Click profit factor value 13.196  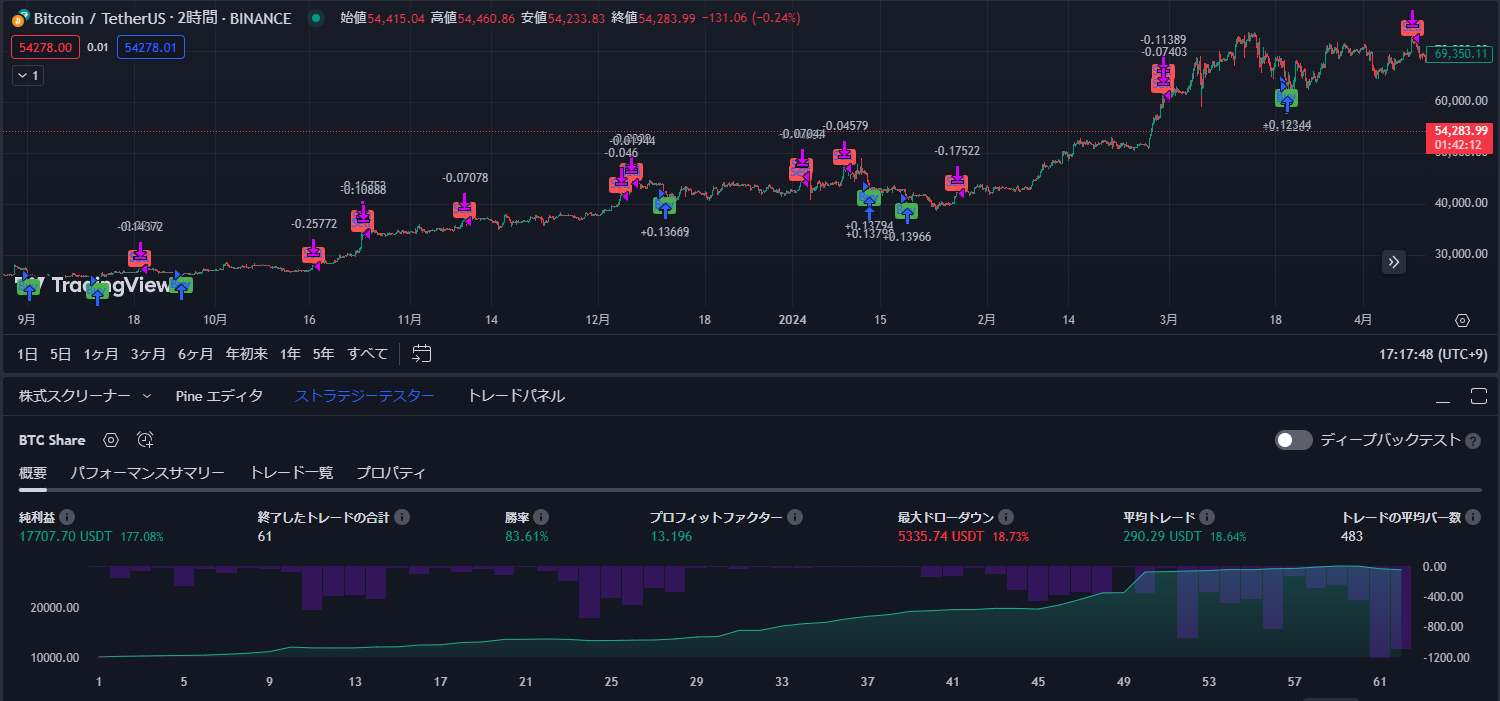coord(670,537)
